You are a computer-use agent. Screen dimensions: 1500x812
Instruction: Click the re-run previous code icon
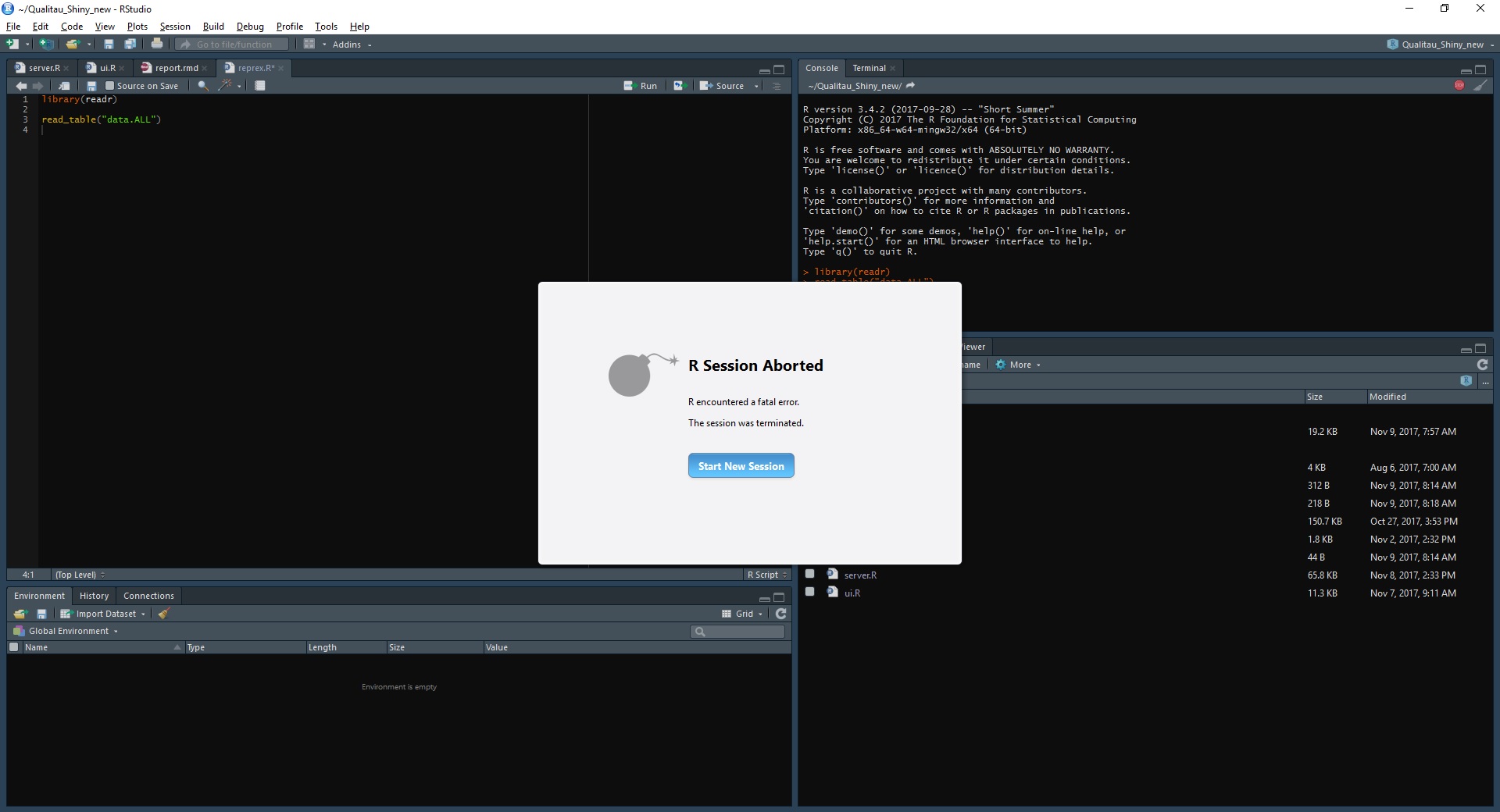point(678,85)
